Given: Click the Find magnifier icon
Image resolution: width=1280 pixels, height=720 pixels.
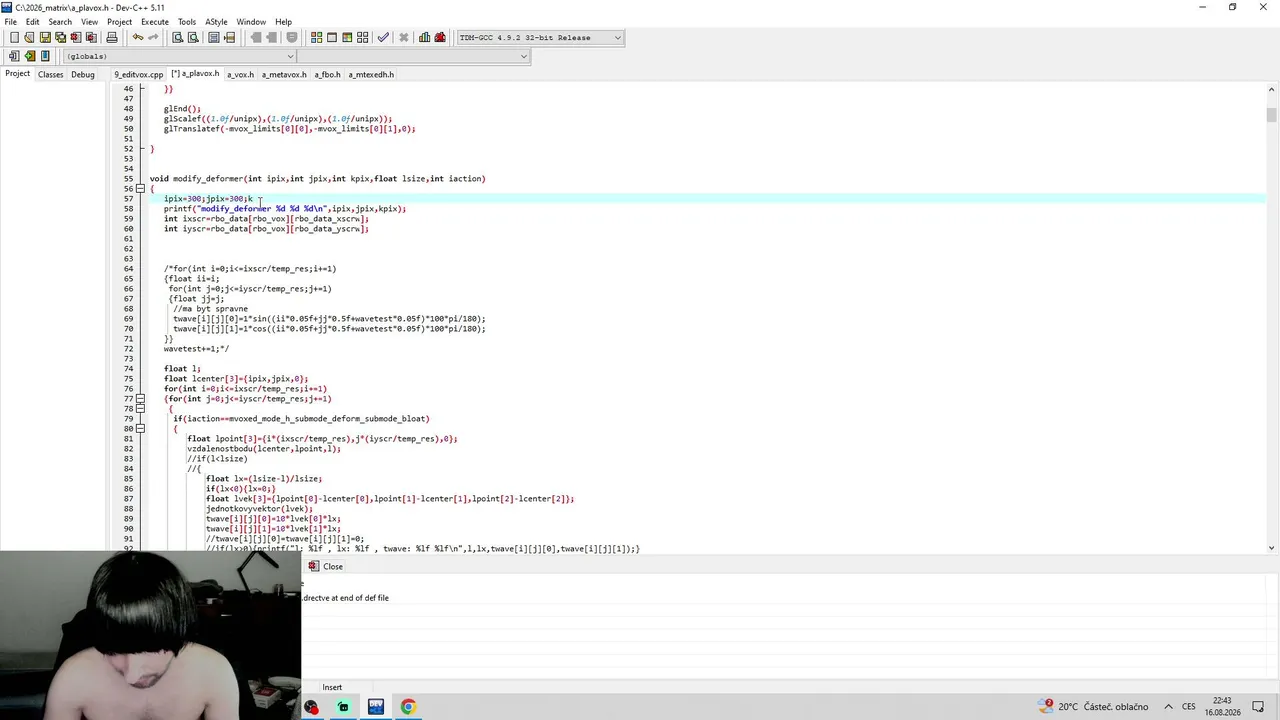Looking at the screenshot, I should (x=177, y=38).
